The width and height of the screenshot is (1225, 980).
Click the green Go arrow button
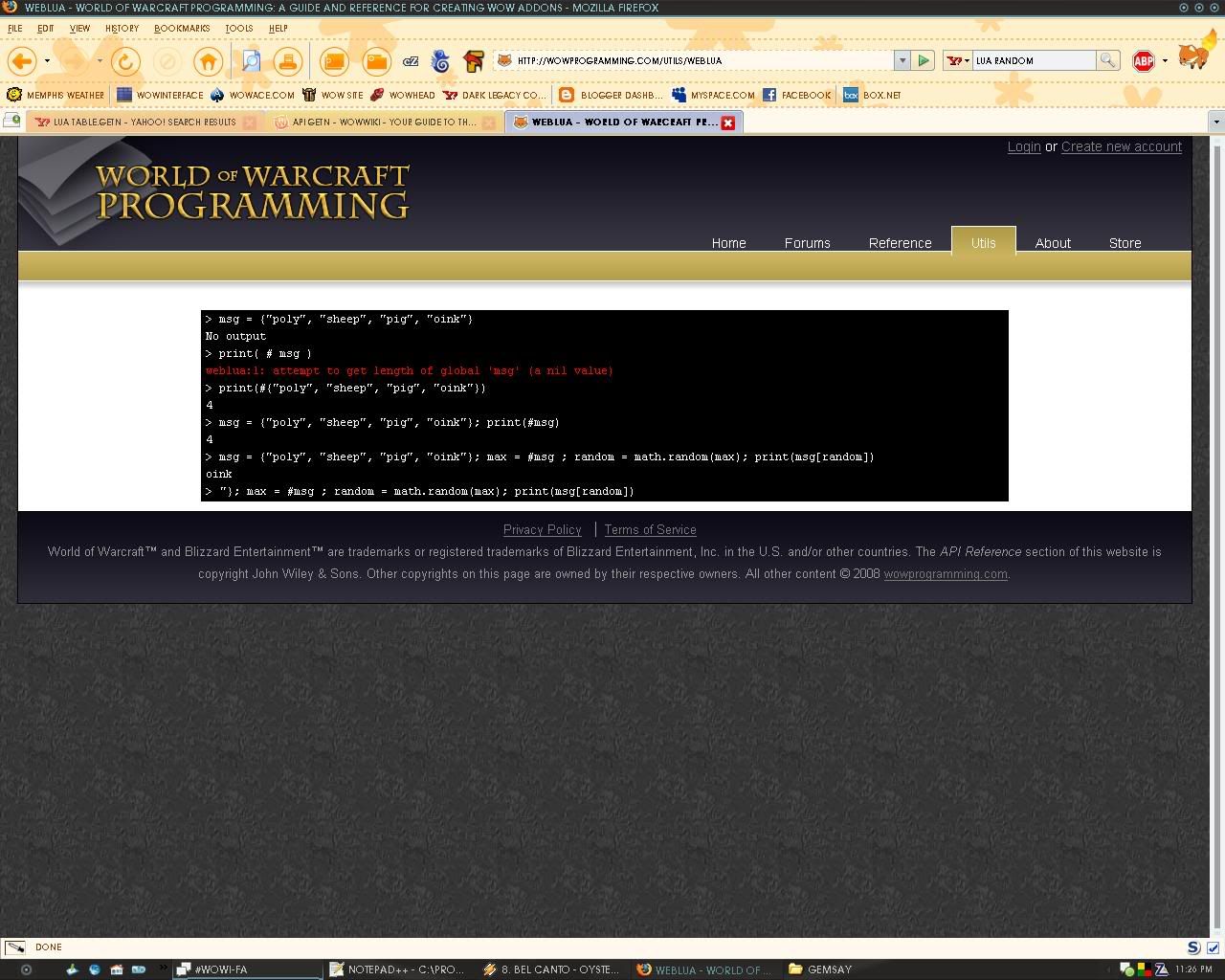click(924, 60)
